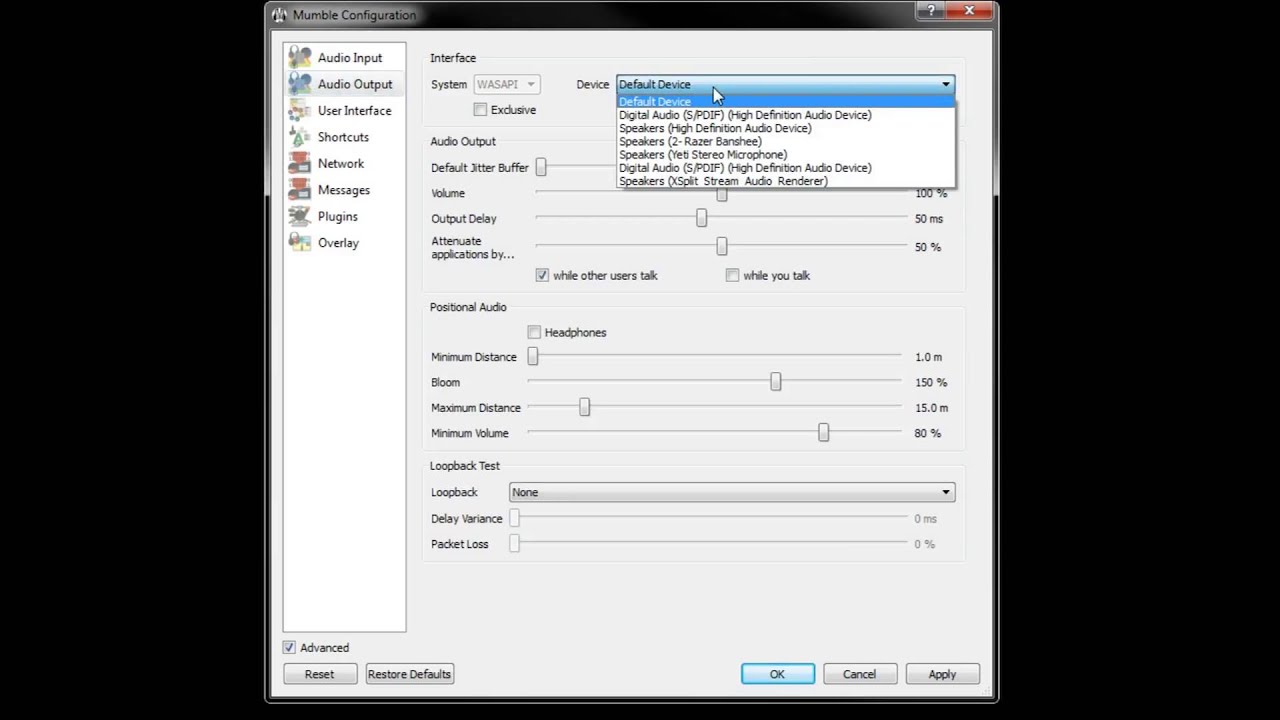Enable the Headphones checkbox
The image size is (1280, 720).
(534, 332)
